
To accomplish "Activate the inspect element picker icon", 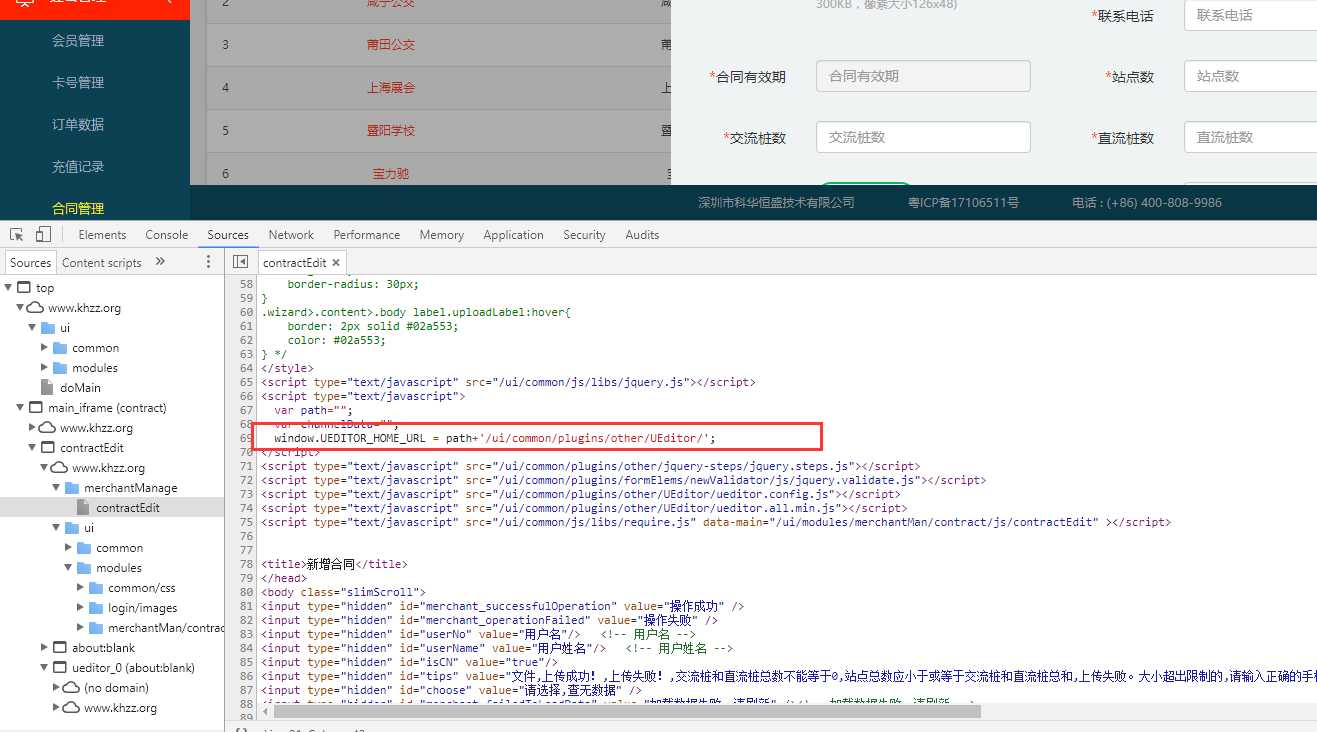I will pos(17,235).
